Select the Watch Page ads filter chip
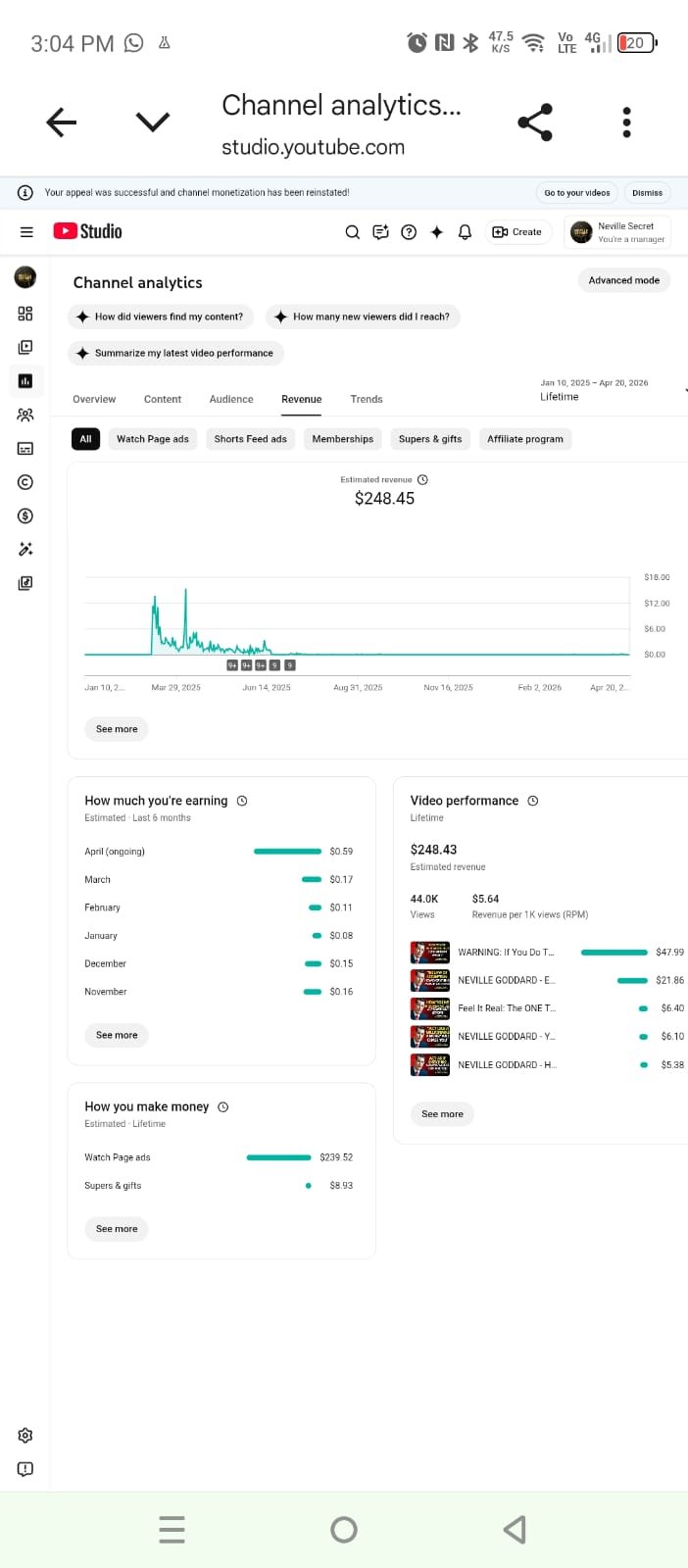Viewport: 688px width, 1568px height. point(152,439)
